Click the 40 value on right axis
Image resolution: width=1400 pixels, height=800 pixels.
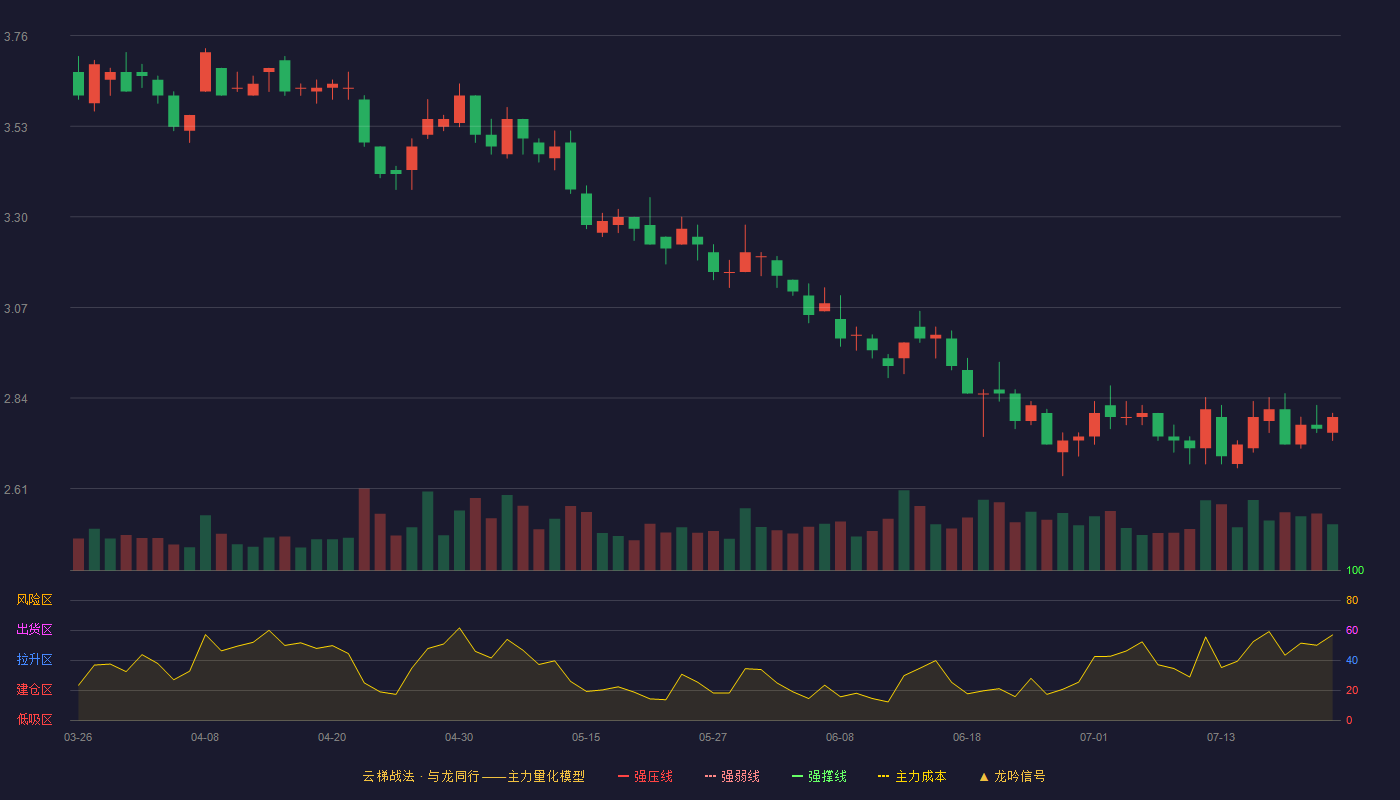1352,660
